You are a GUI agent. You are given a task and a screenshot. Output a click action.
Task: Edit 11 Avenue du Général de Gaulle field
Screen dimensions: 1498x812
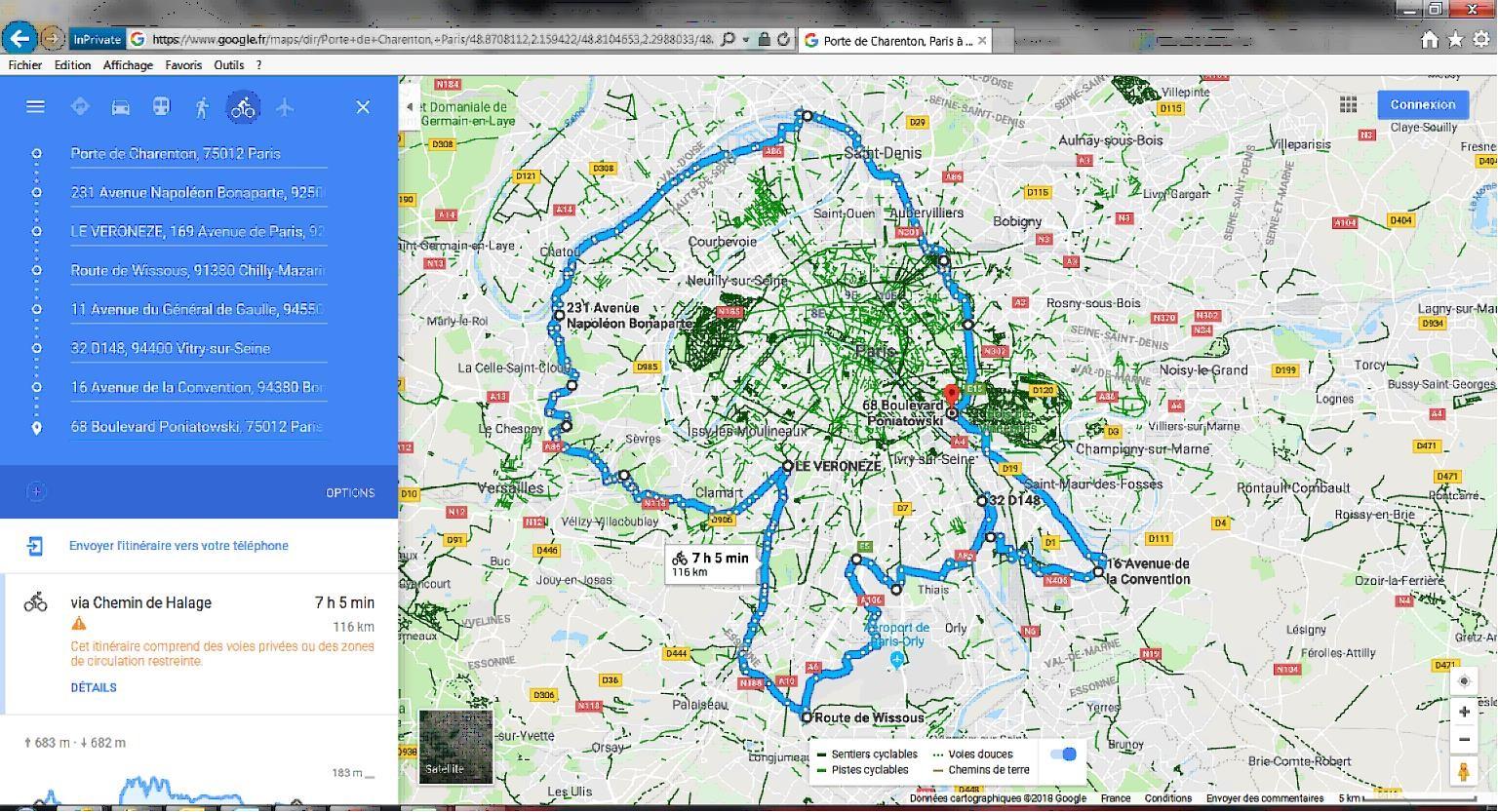click(x=198, y=309)
